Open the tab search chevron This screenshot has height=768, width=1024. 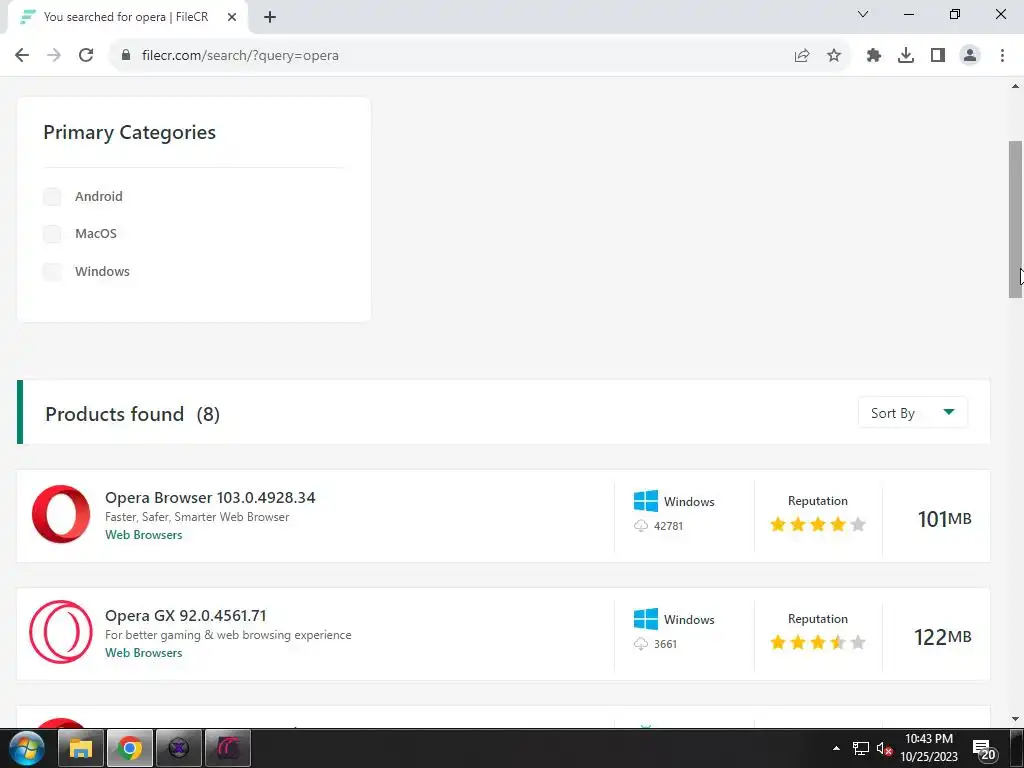click(863, 14)
